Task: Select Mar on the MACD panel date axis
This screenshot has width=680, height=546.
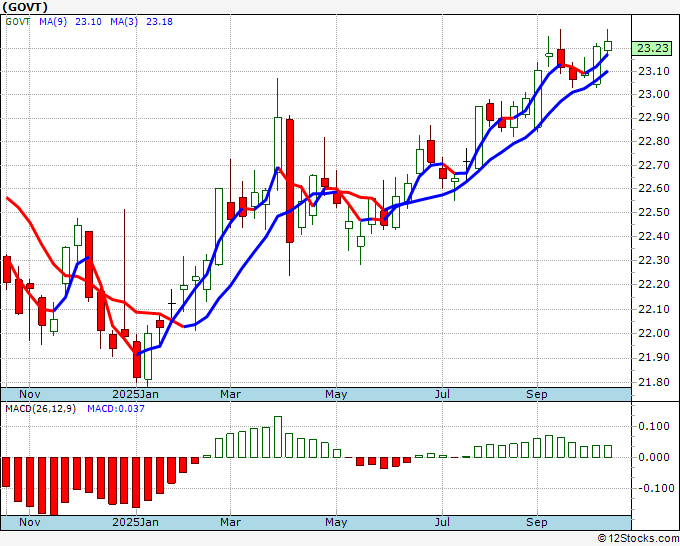Action: coord(230,522)
